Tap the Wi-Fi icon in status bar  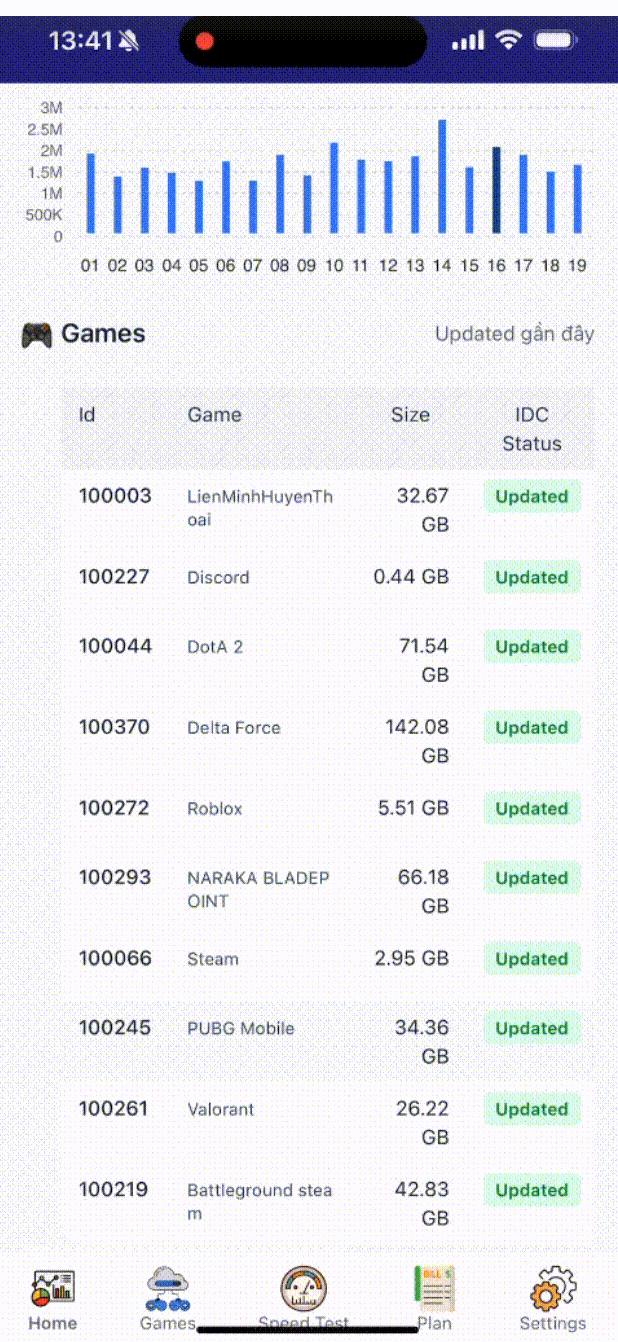[509, 41]
